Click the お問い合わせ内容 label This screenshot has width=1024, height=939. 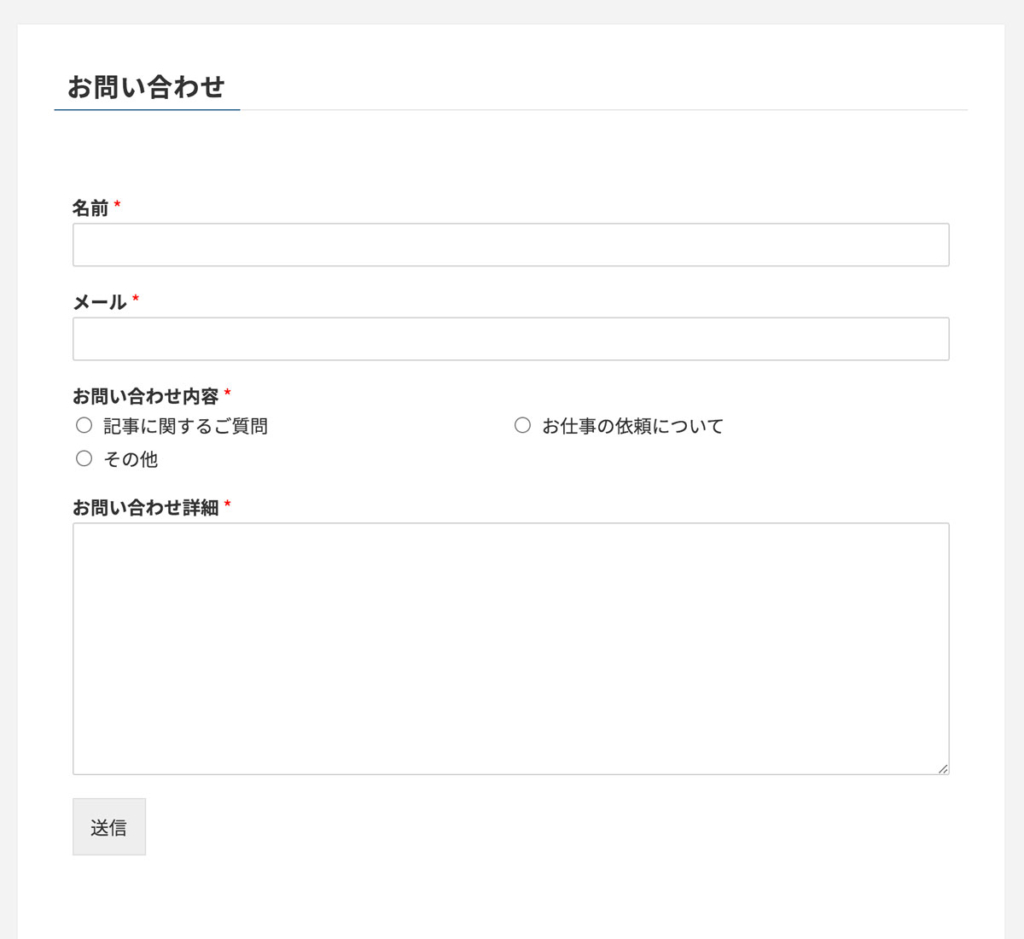(x=145, y=396)
